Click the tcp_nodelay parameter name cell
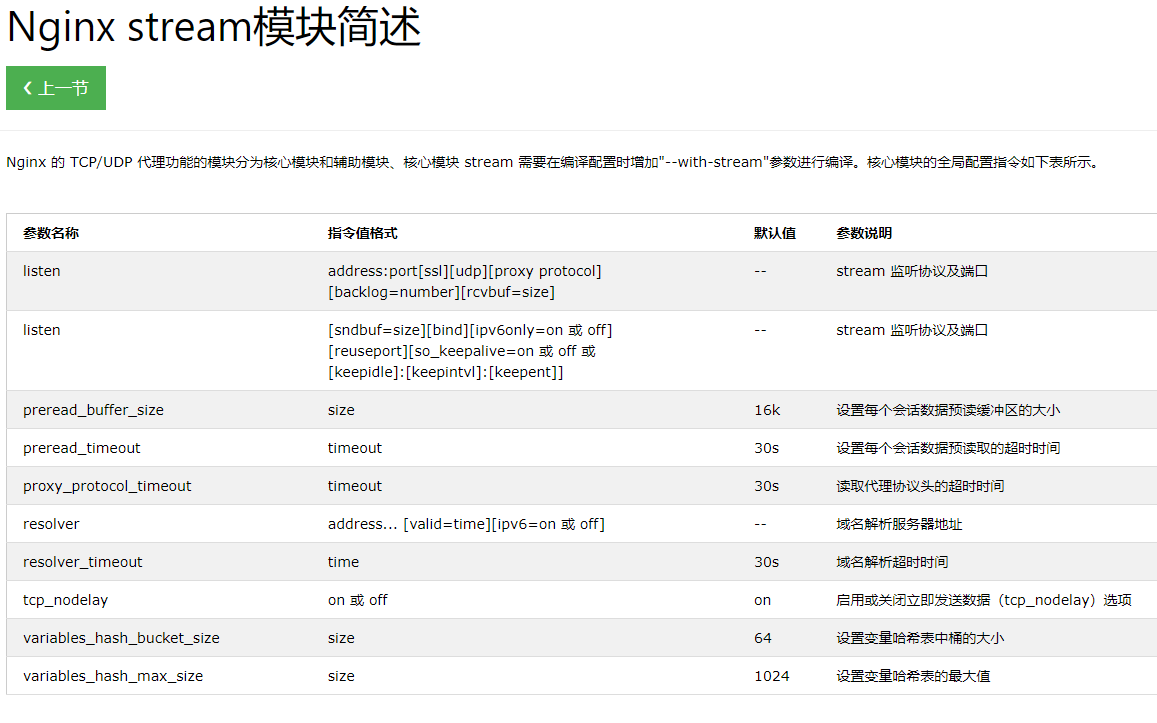The width and height of the screenshot is (1157, 723). [x=65, y=600]
